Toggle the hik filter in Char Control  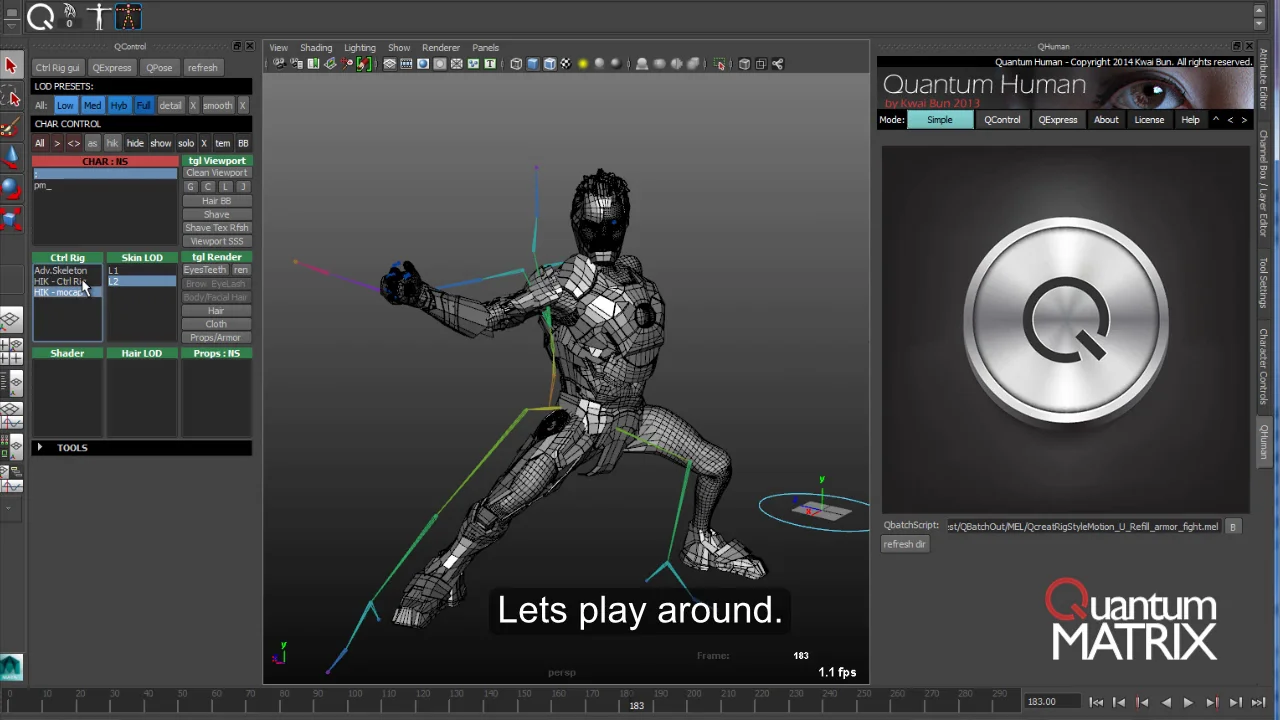[x=112, y=143]
